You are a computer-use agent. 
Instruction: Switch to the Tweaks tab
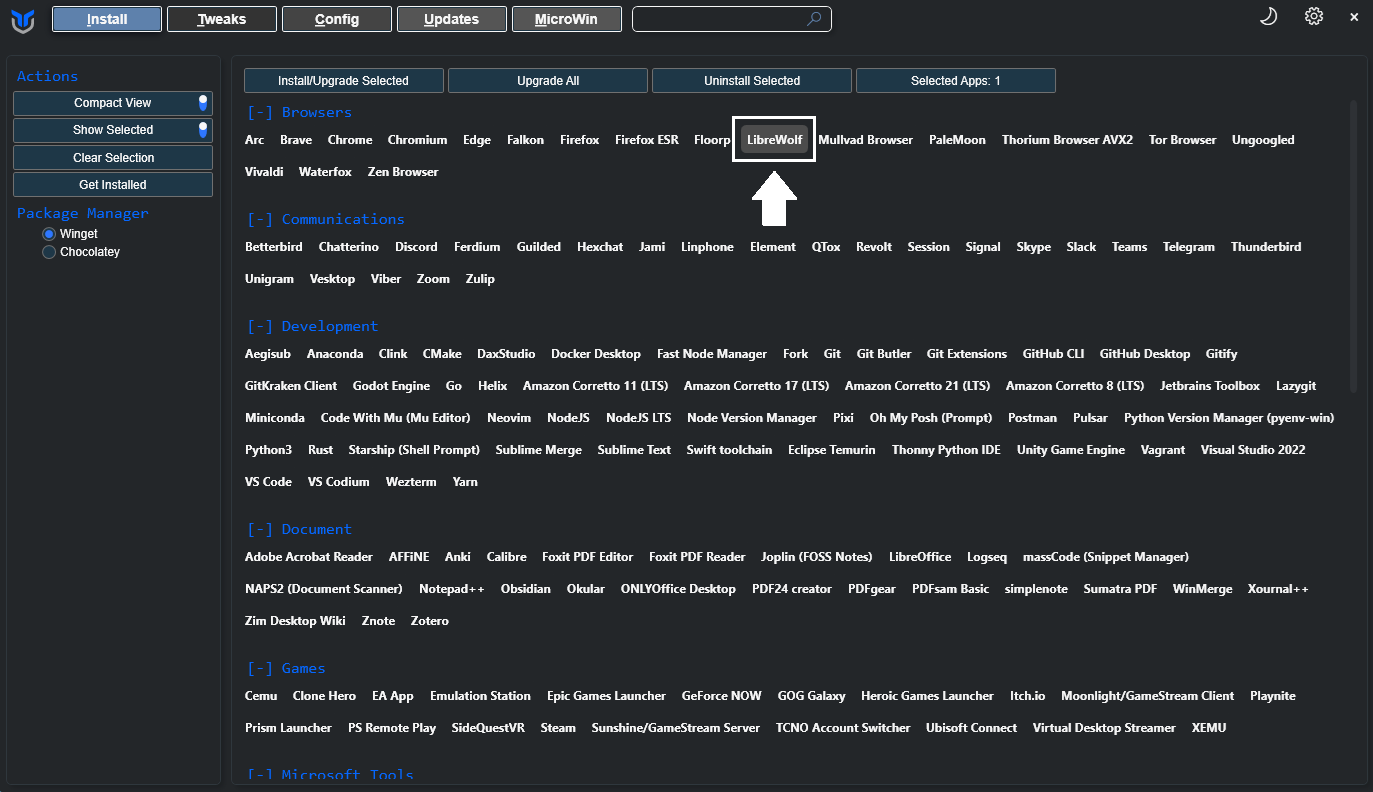[222, 19]
